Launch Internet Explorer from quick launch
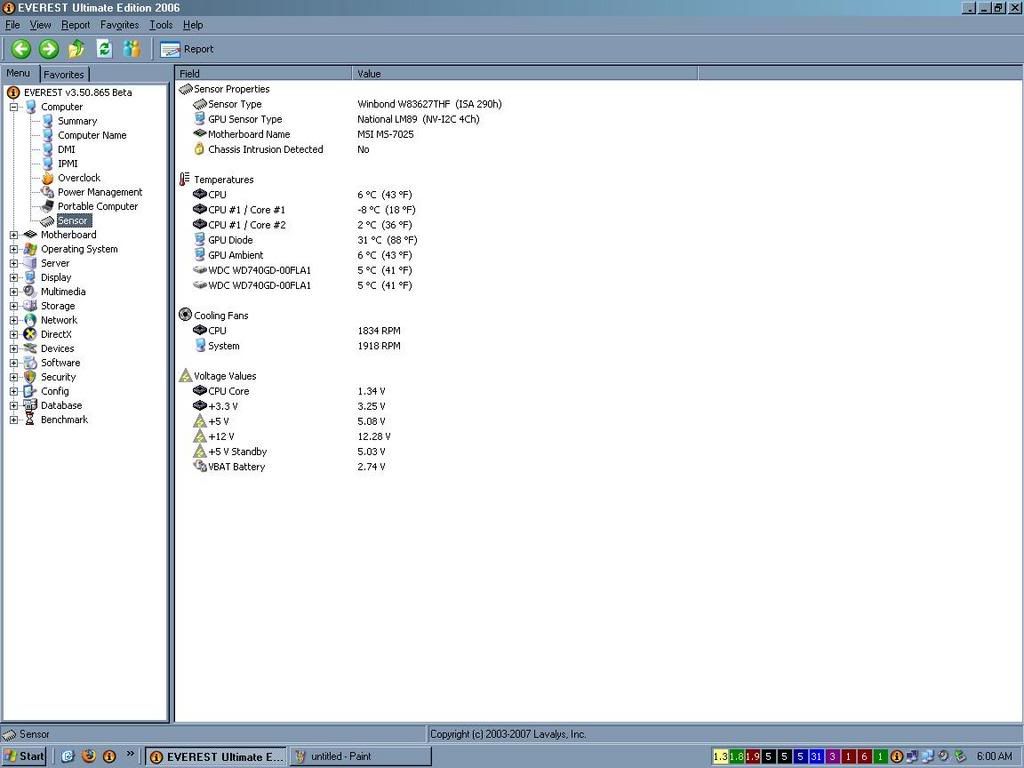This screenshot has height=768, width=1024. click(x=67, y=756)
